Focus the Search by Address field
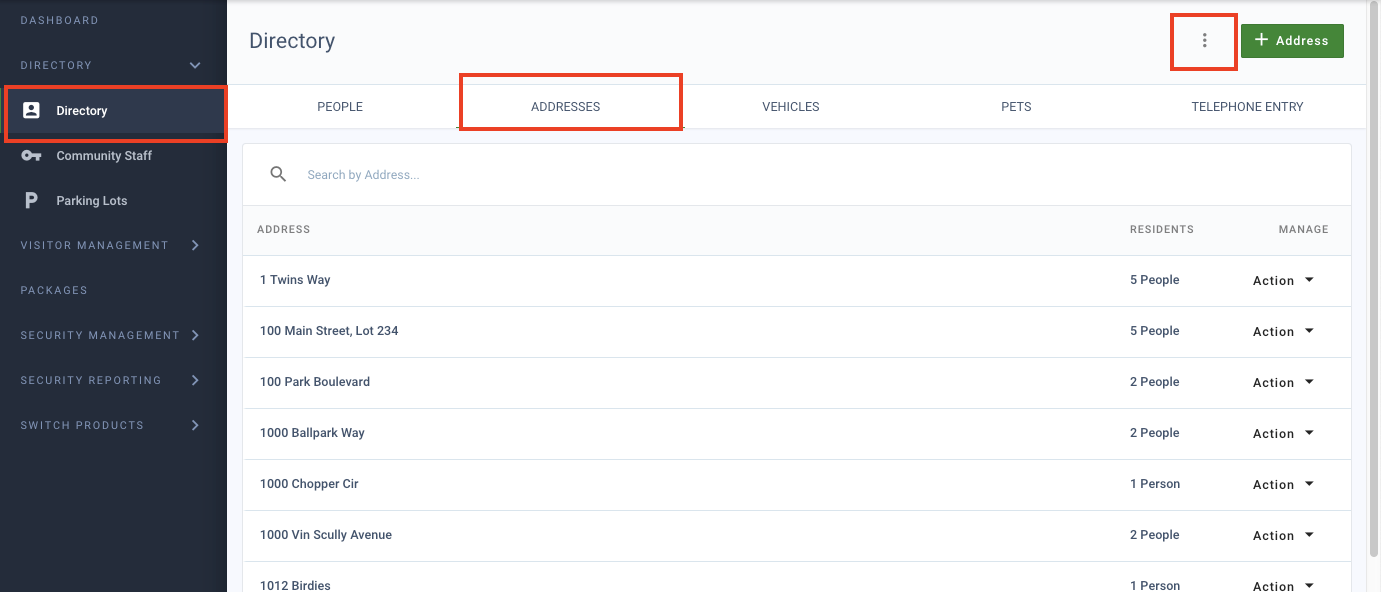Image resolution: width=1381 pixels, height=592 pixels. [x=820, y=175]
